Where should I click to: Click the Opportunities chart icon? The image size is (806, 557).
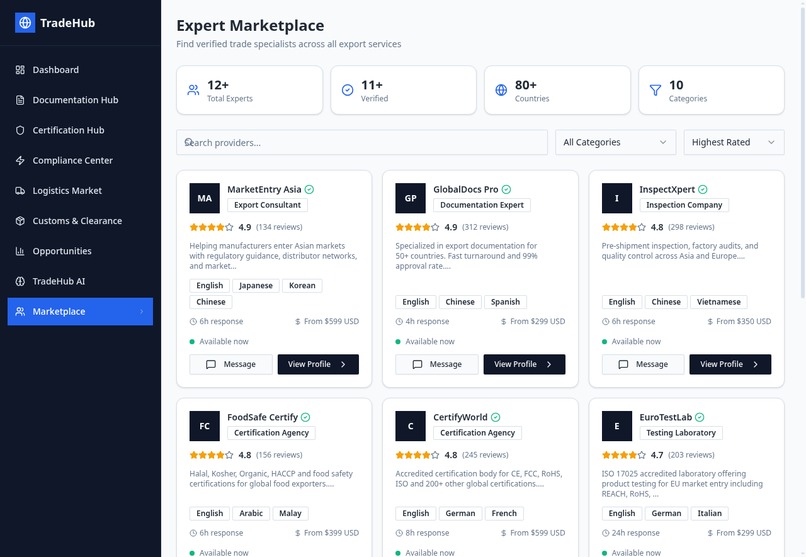coord(20,251)
